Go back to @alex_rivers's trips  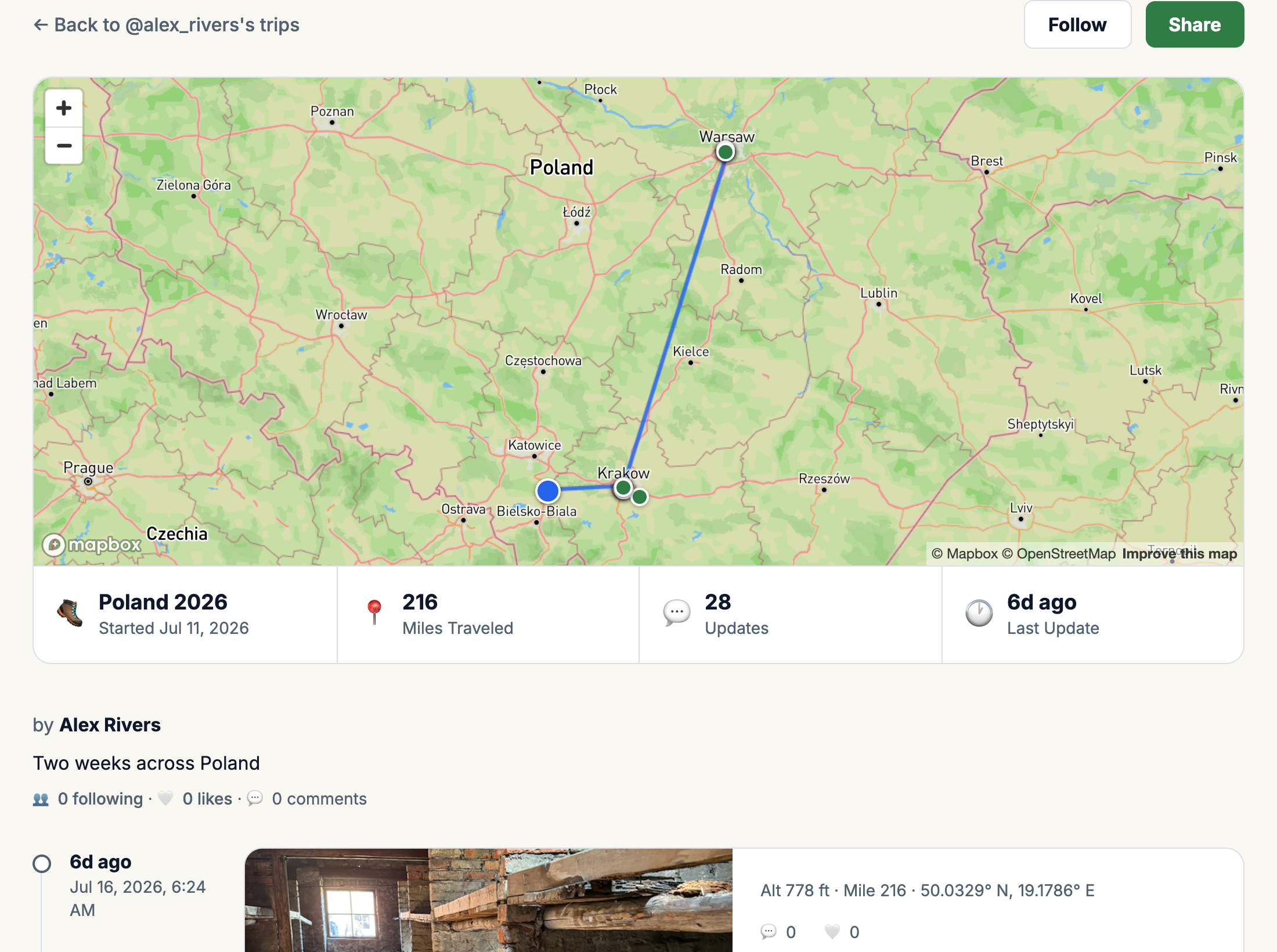[167, 25]
